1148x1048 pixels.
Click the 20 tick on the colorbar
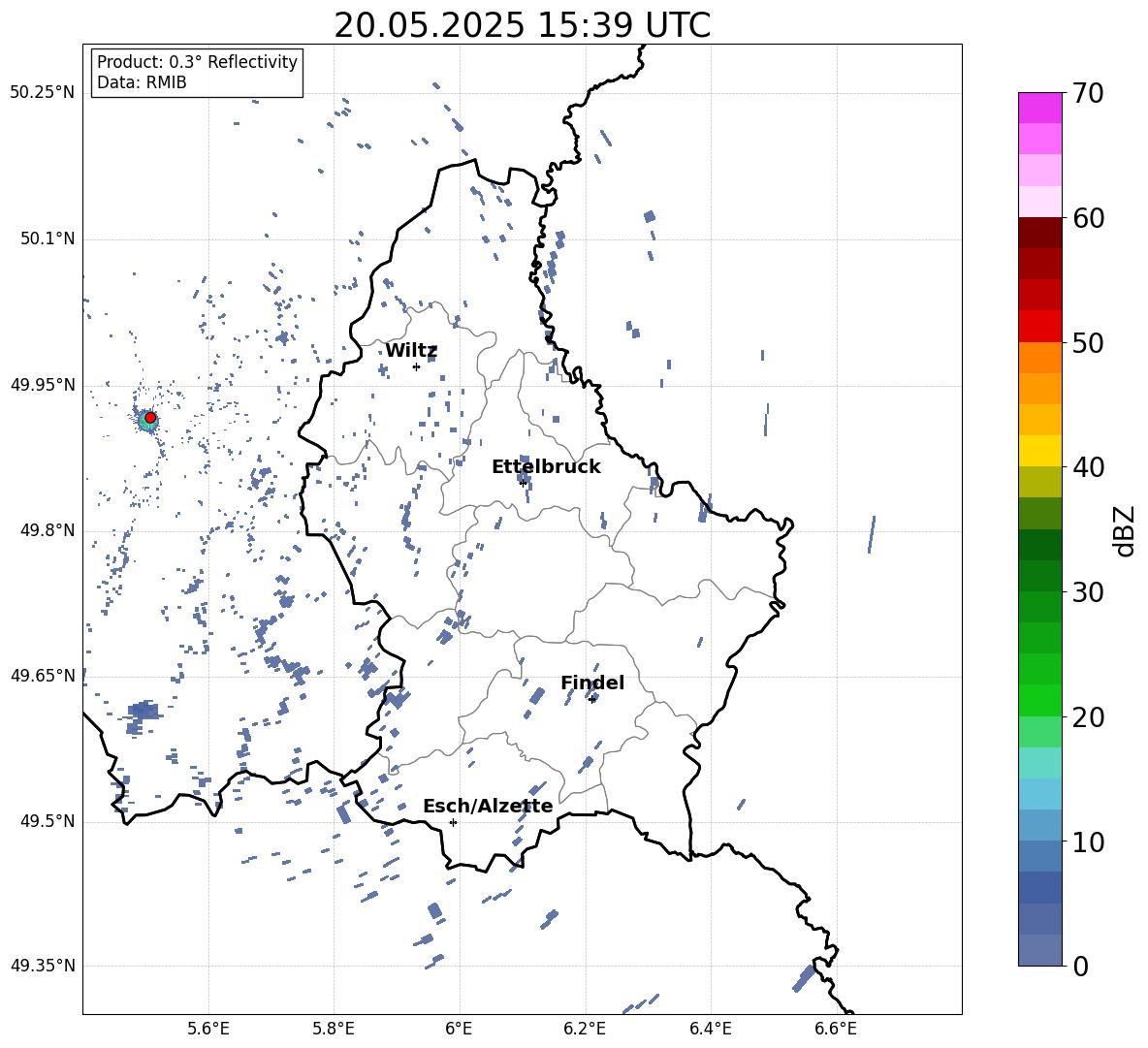(1087, 717)
